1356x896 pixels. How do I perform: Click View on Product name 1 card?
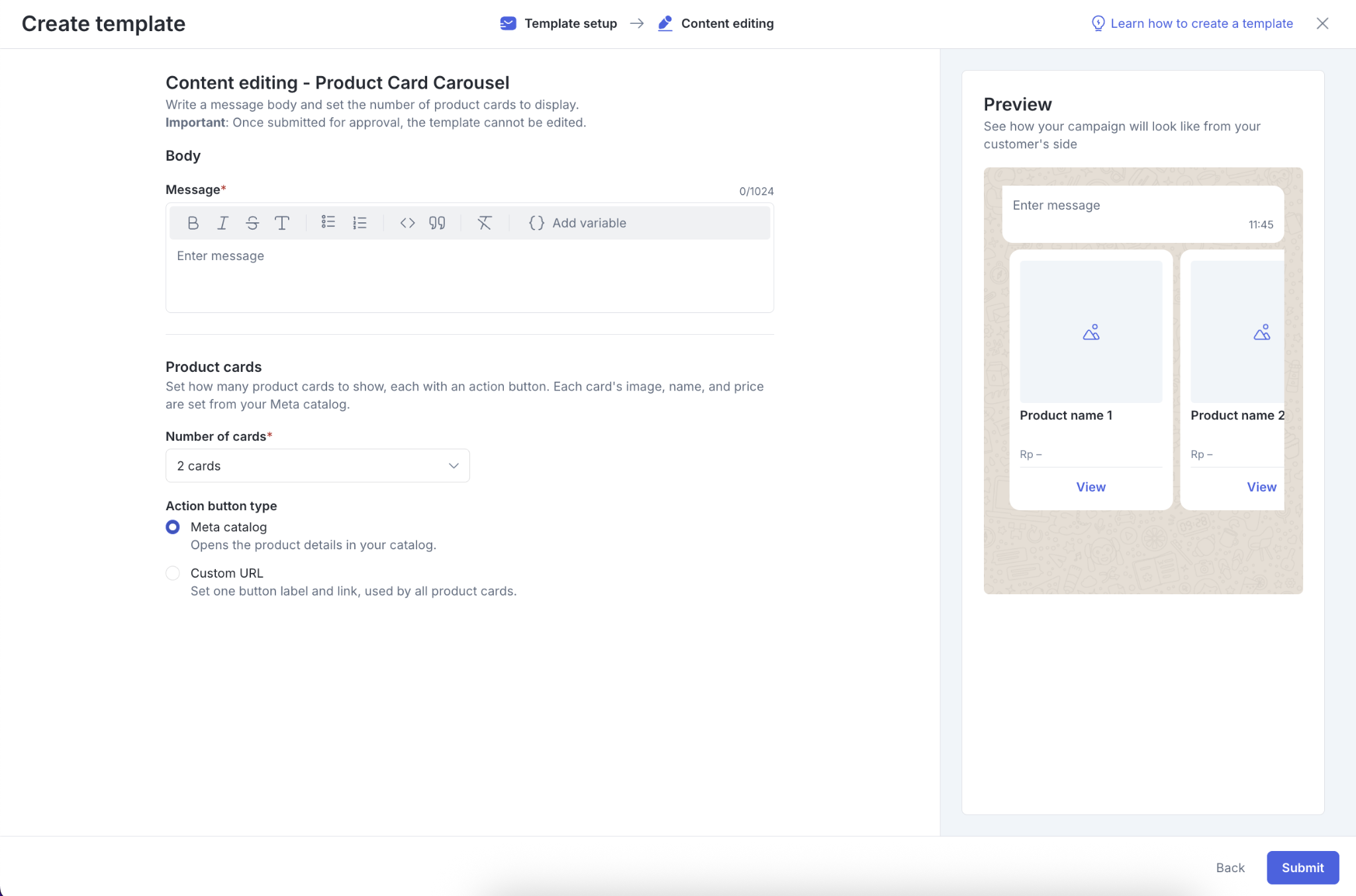1090,487
